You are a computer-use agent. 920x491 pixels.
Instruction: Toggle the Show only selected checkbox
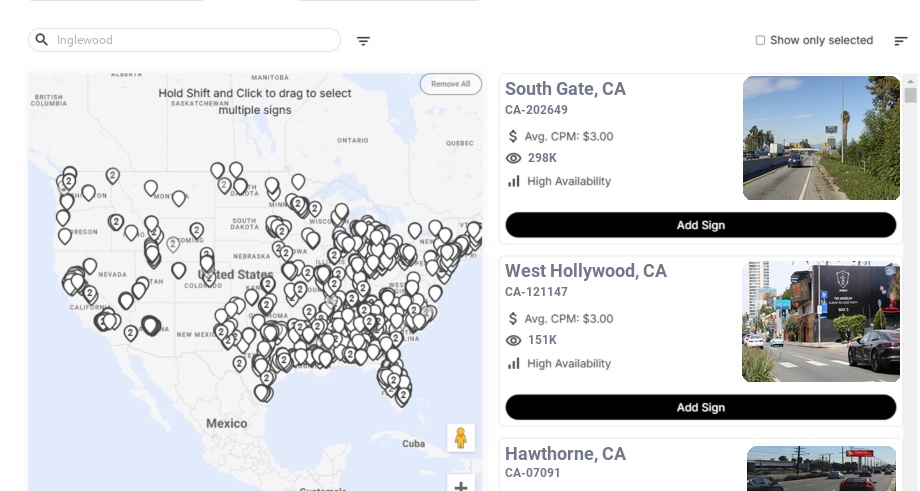pyautogui.click(x=760, y=41)
